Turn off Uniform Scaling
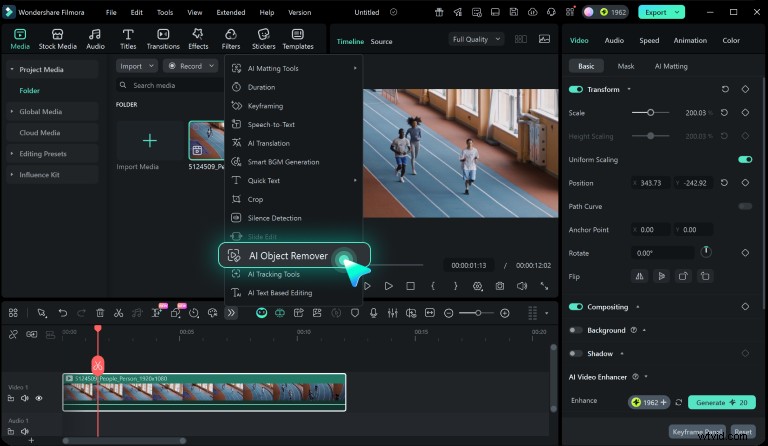768x446 pixels. click(x=744, y=159)
